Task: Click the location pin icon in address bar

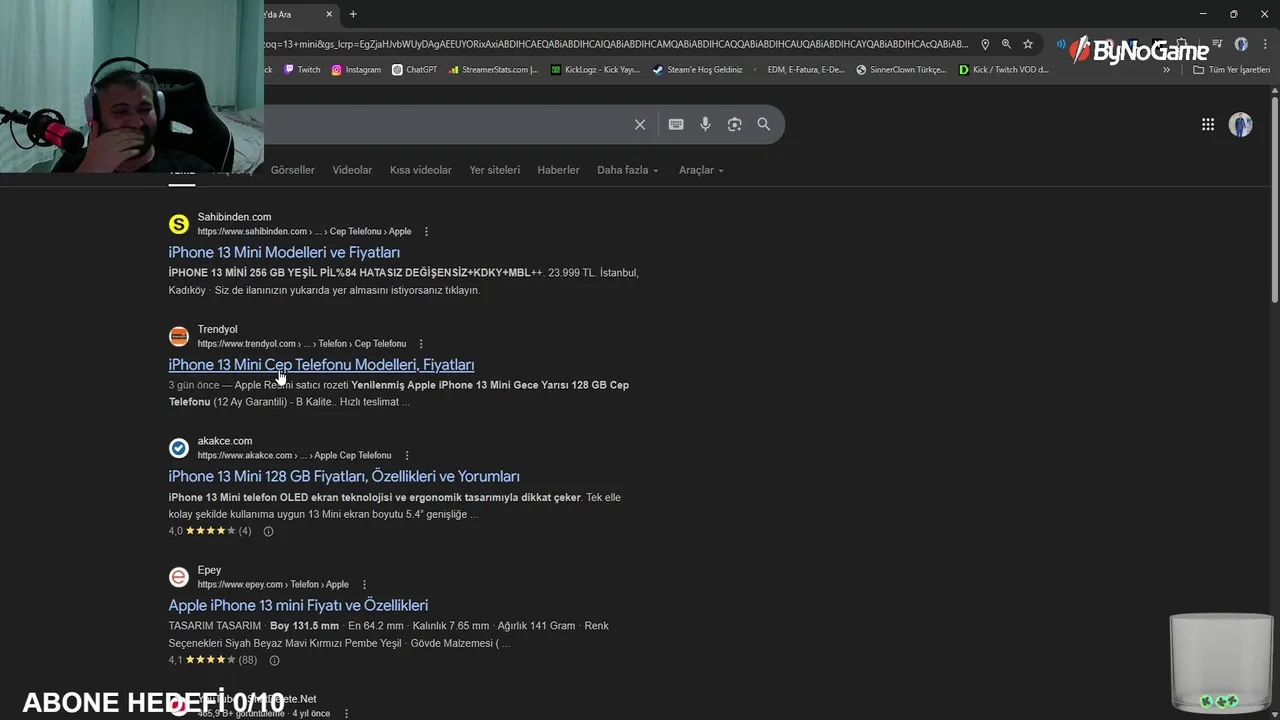Action: [985, 44]
